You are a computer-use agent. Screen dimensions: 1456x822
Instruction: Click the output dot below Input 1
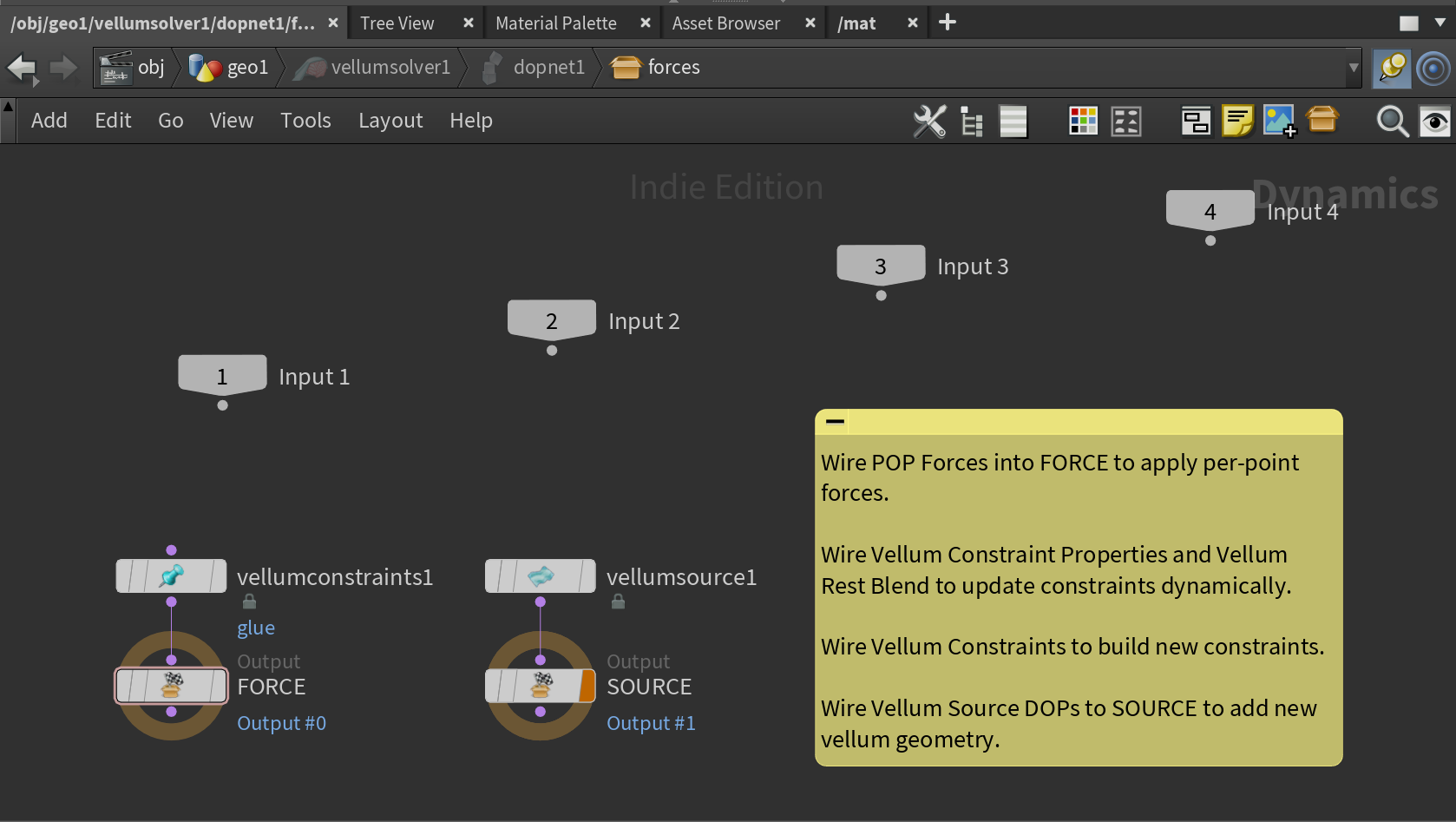223,405
